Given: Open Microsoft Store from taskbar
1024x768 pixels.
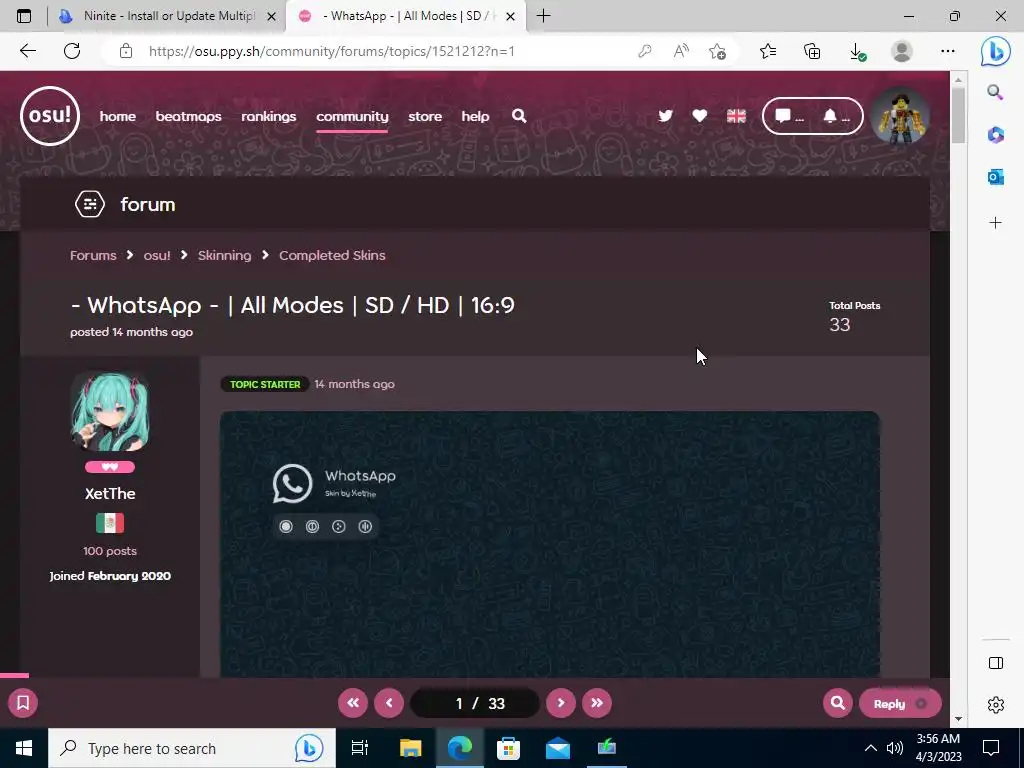Looking at the screenshot, I should coord(508,748).
